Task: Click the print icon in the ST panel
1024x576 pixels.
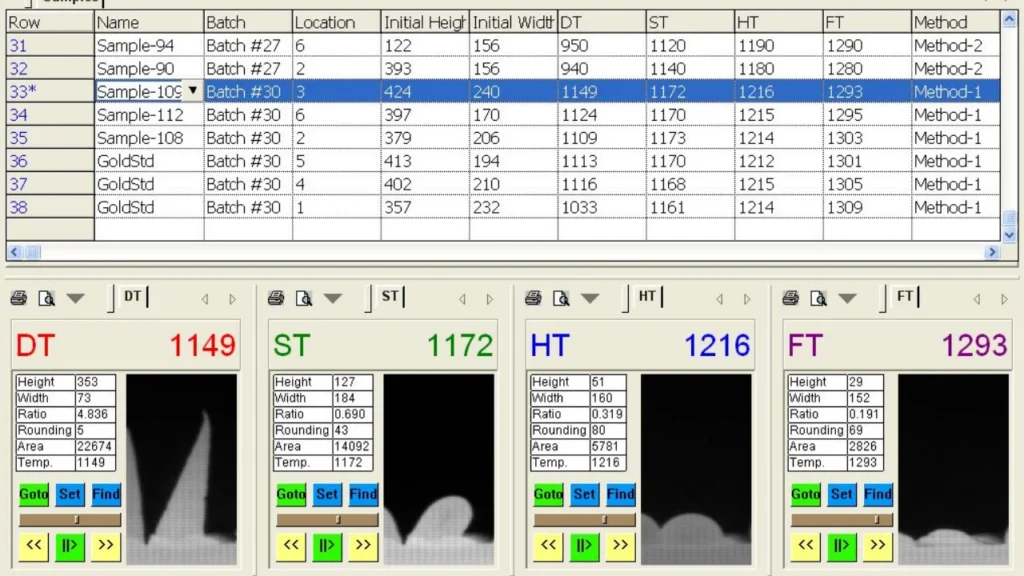Action: click(x=276, y=298)
